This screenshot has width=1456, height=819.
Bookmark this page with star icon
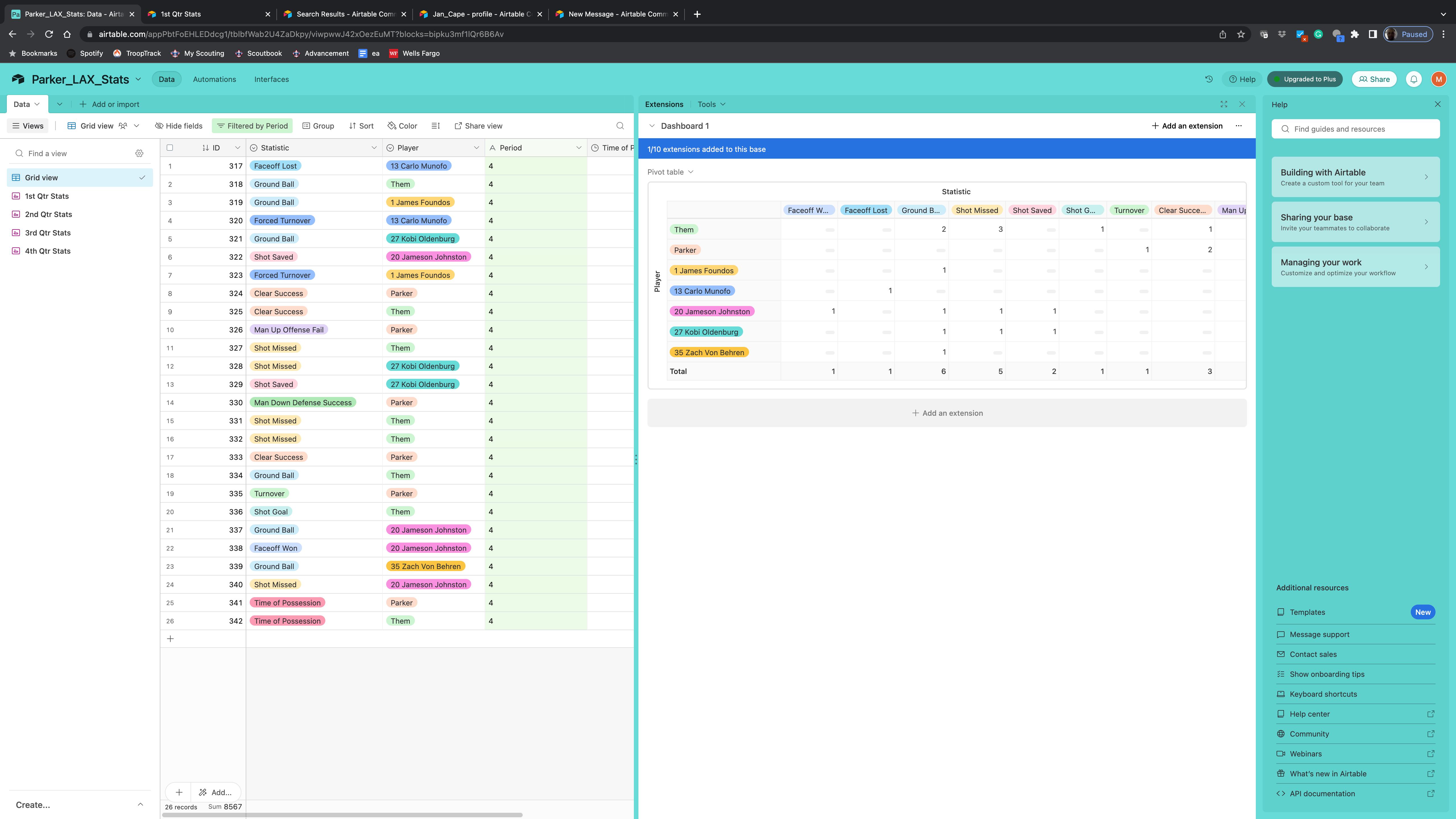tap(1241, 34)
